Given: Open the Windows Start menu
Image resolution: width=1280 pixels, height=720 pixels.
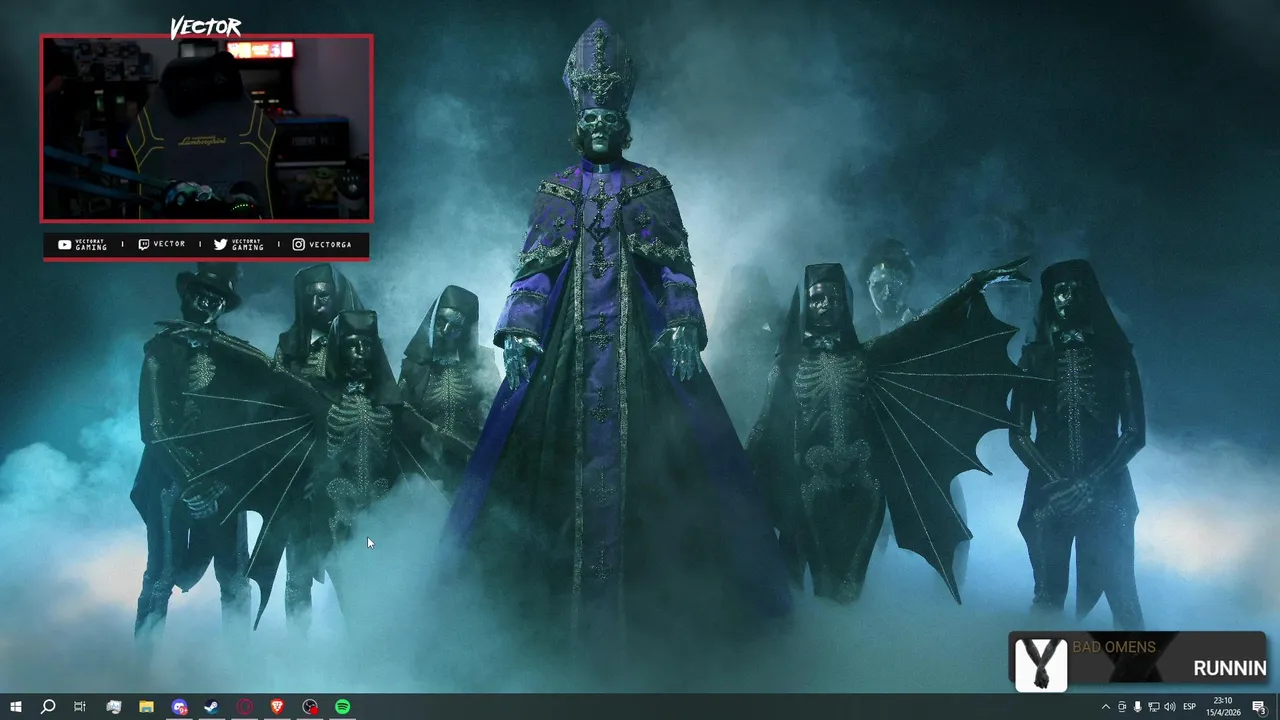Looking at the screenshot, I should pos(15,707).
